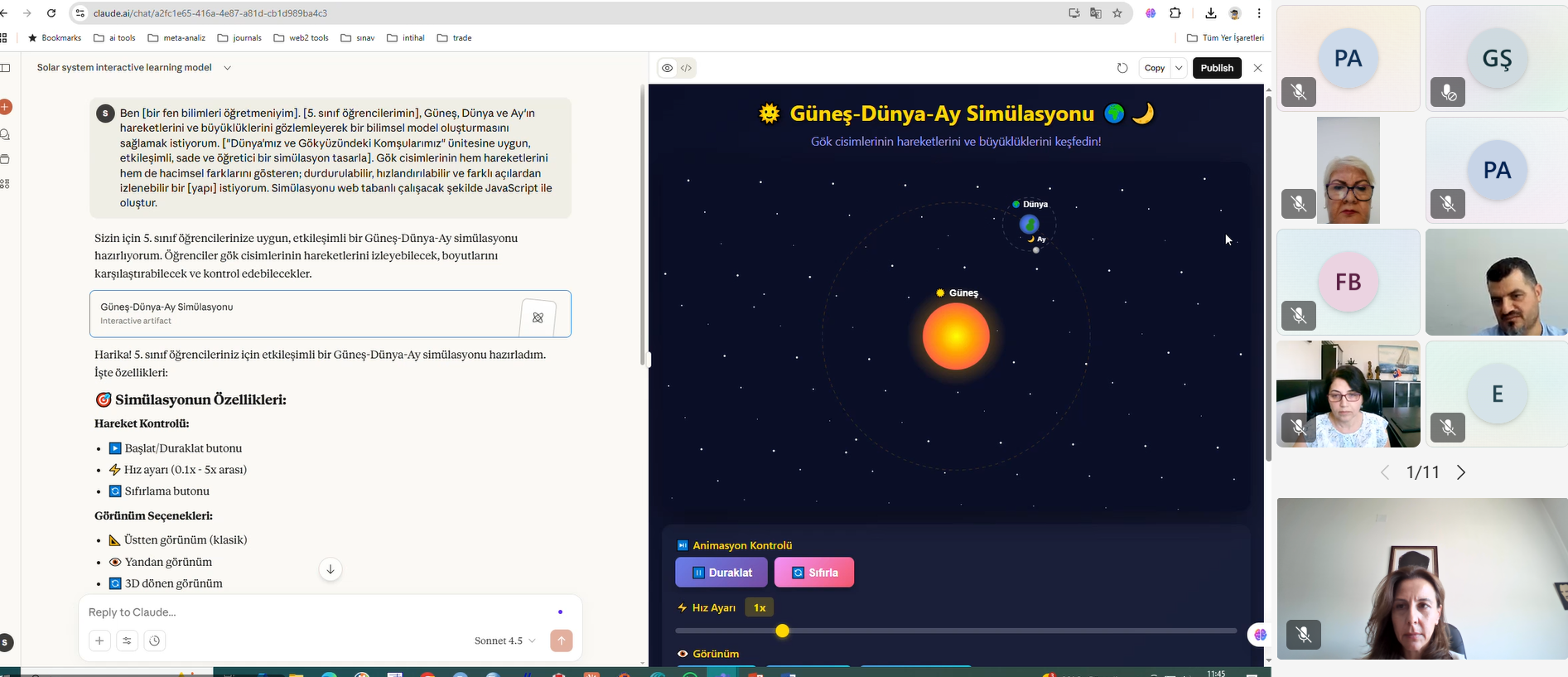
Task: Open the meta-analiz bookmarks folder
Action: [x=176, y=38]
